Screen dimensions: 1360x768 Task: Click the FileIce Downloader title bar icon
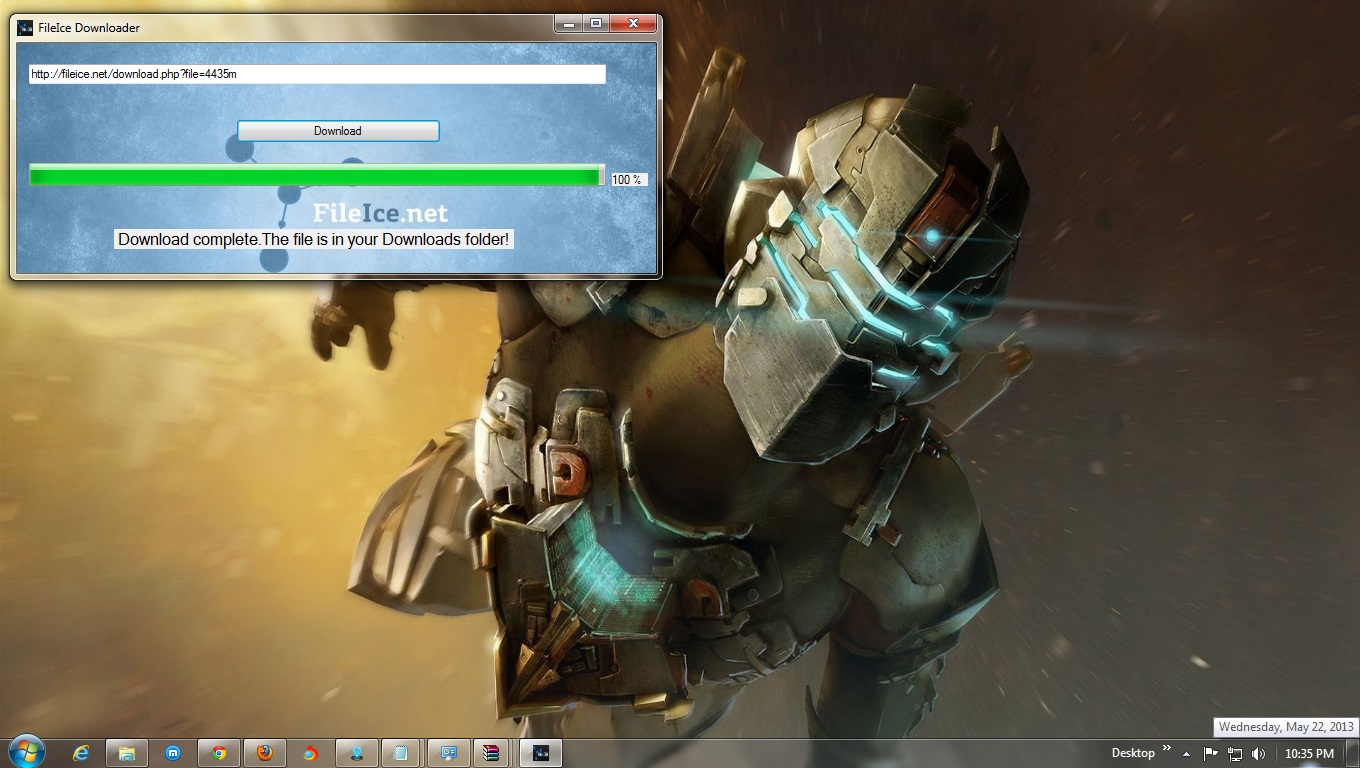[x=25, y=28]
